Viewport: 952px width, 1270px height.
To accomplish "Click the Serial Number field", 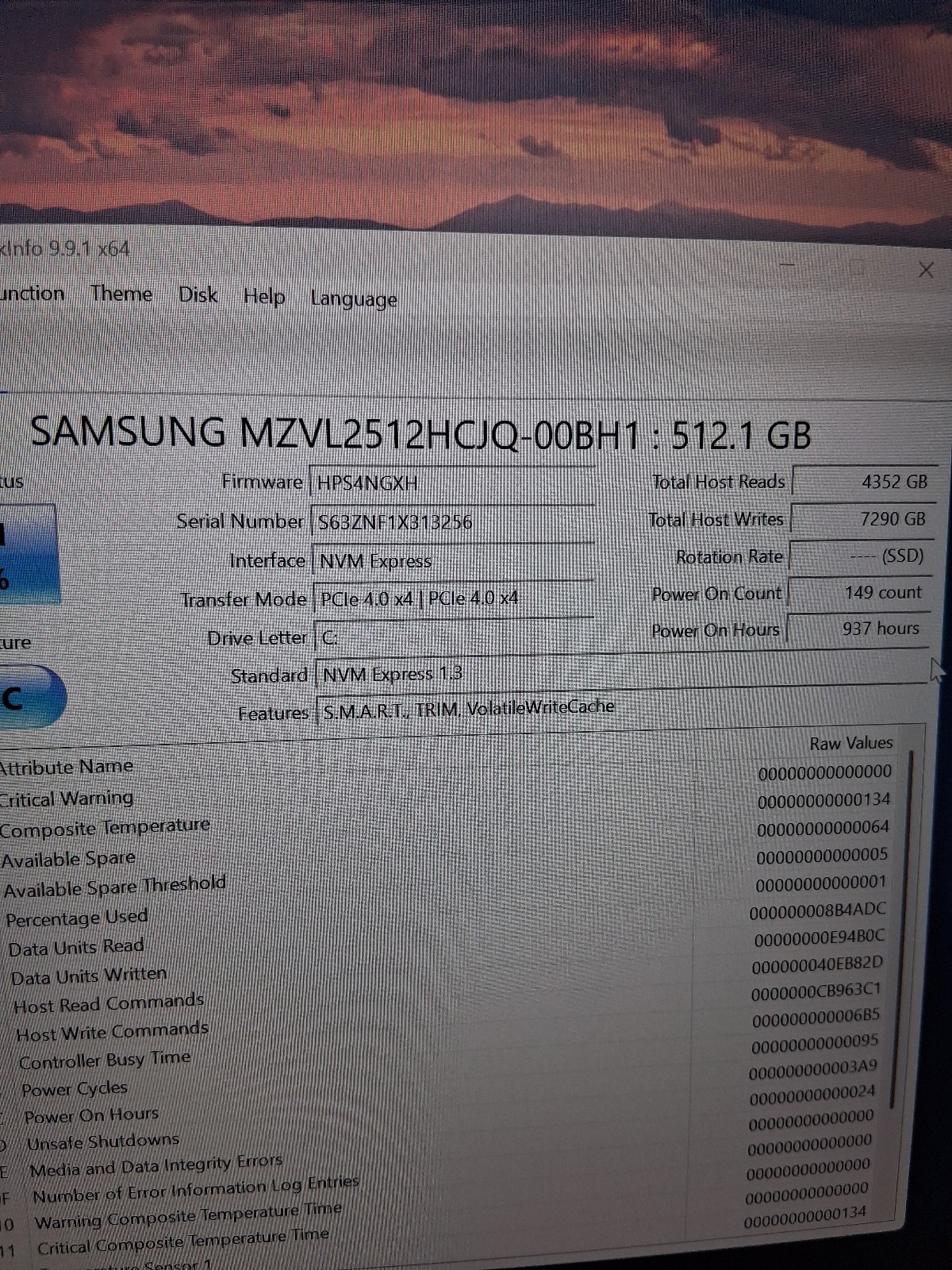I will [x=454, y=521].
